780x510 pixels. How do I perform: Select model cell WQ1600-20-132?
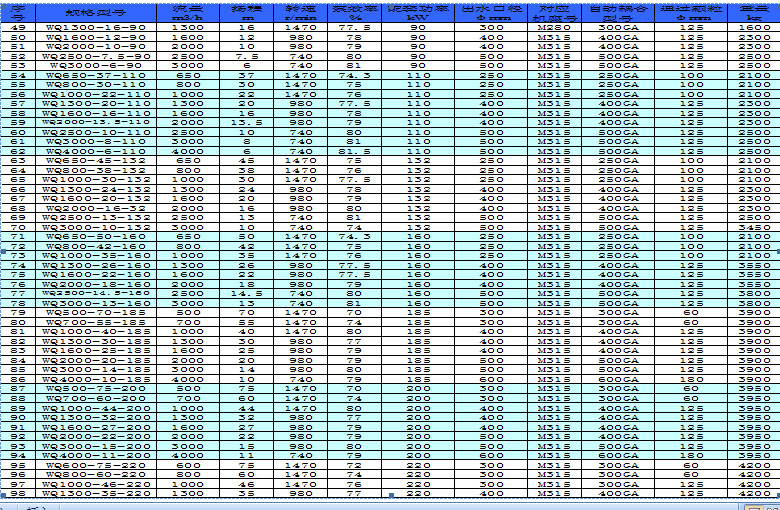tap(96, 199)
